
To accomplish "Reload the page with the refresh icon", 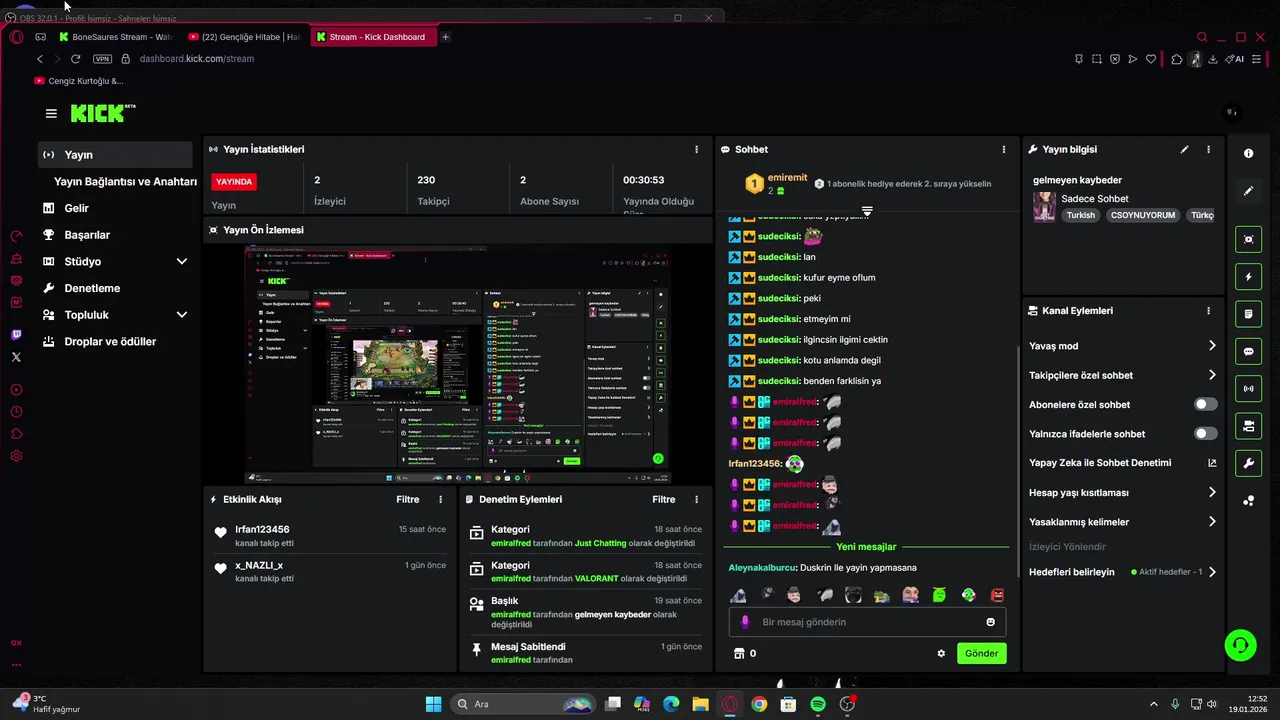I will pos(75,59).
